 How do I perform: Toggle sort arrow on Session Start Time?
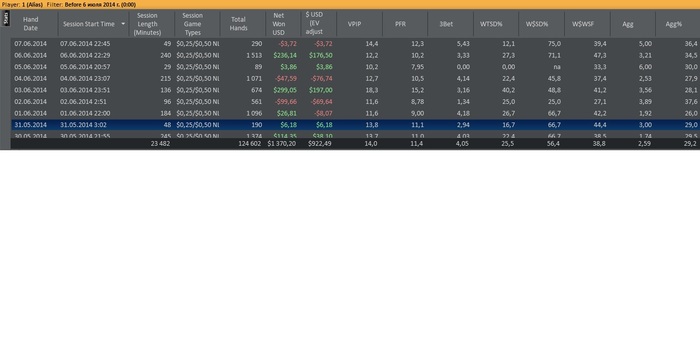[x=123, y=24]
